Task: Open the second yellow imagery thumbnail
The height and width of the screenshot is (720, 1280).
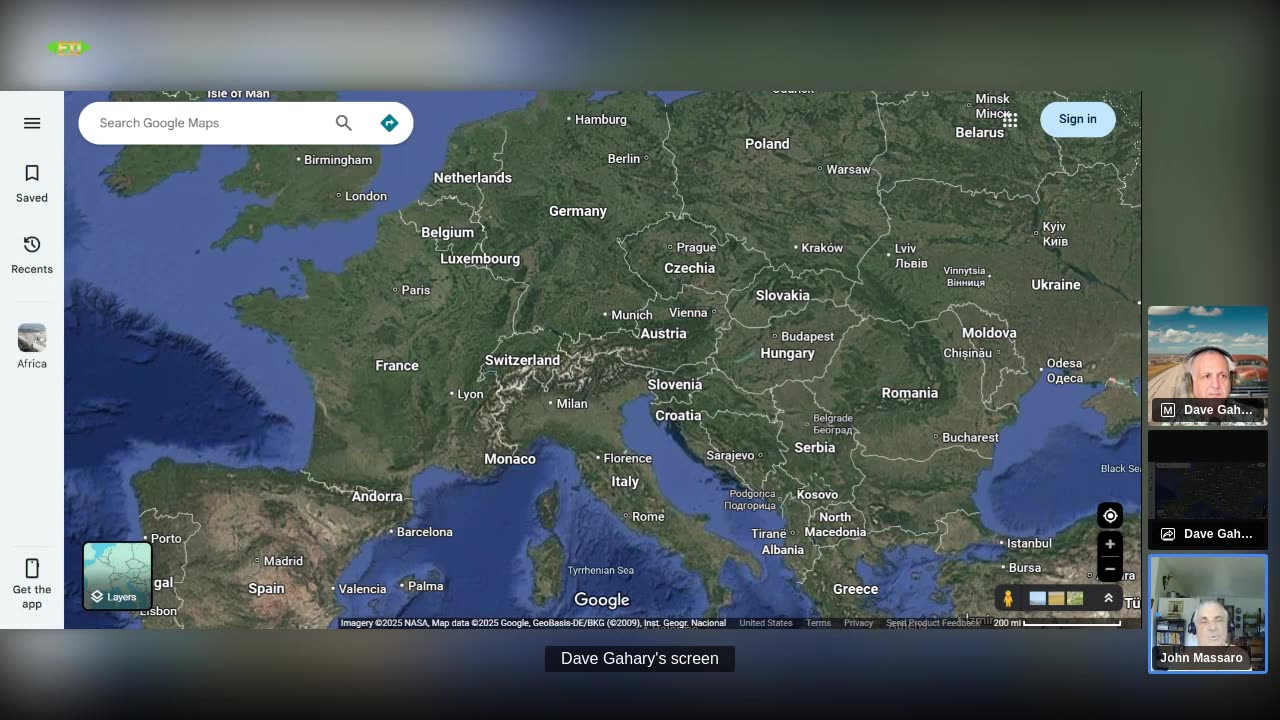Action: (x=1056, y=598)
